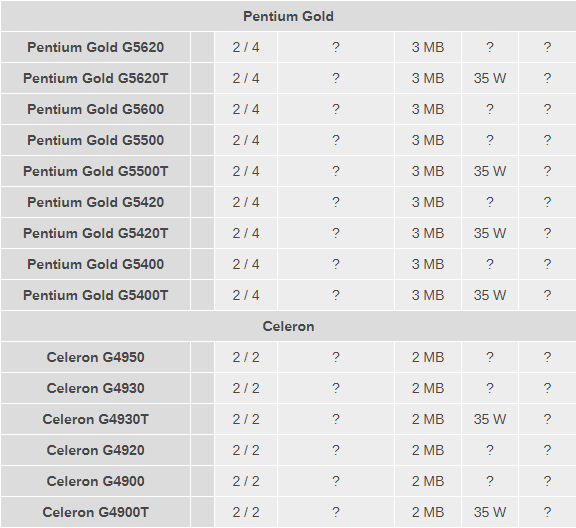Select the Celeron G4930T cell

coord(96,419)
